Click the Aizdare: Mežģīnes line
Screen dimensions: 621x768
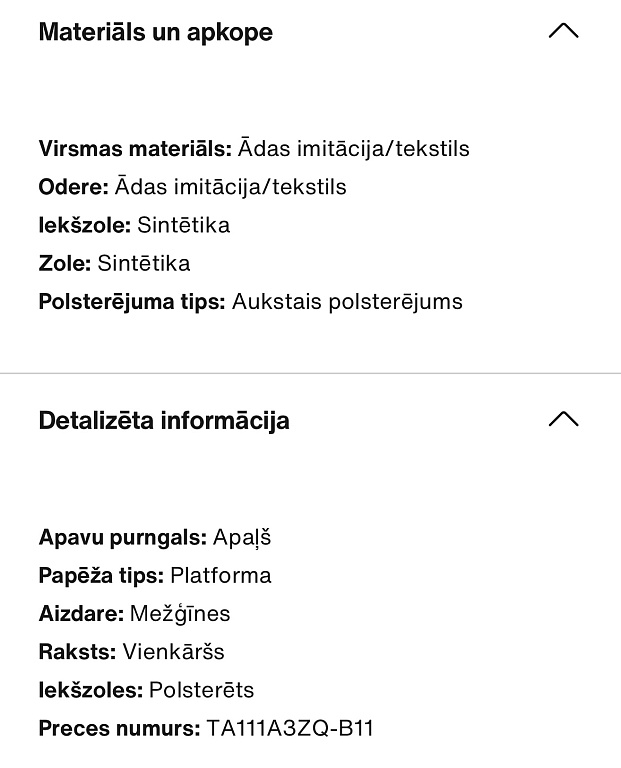point(134,614)
